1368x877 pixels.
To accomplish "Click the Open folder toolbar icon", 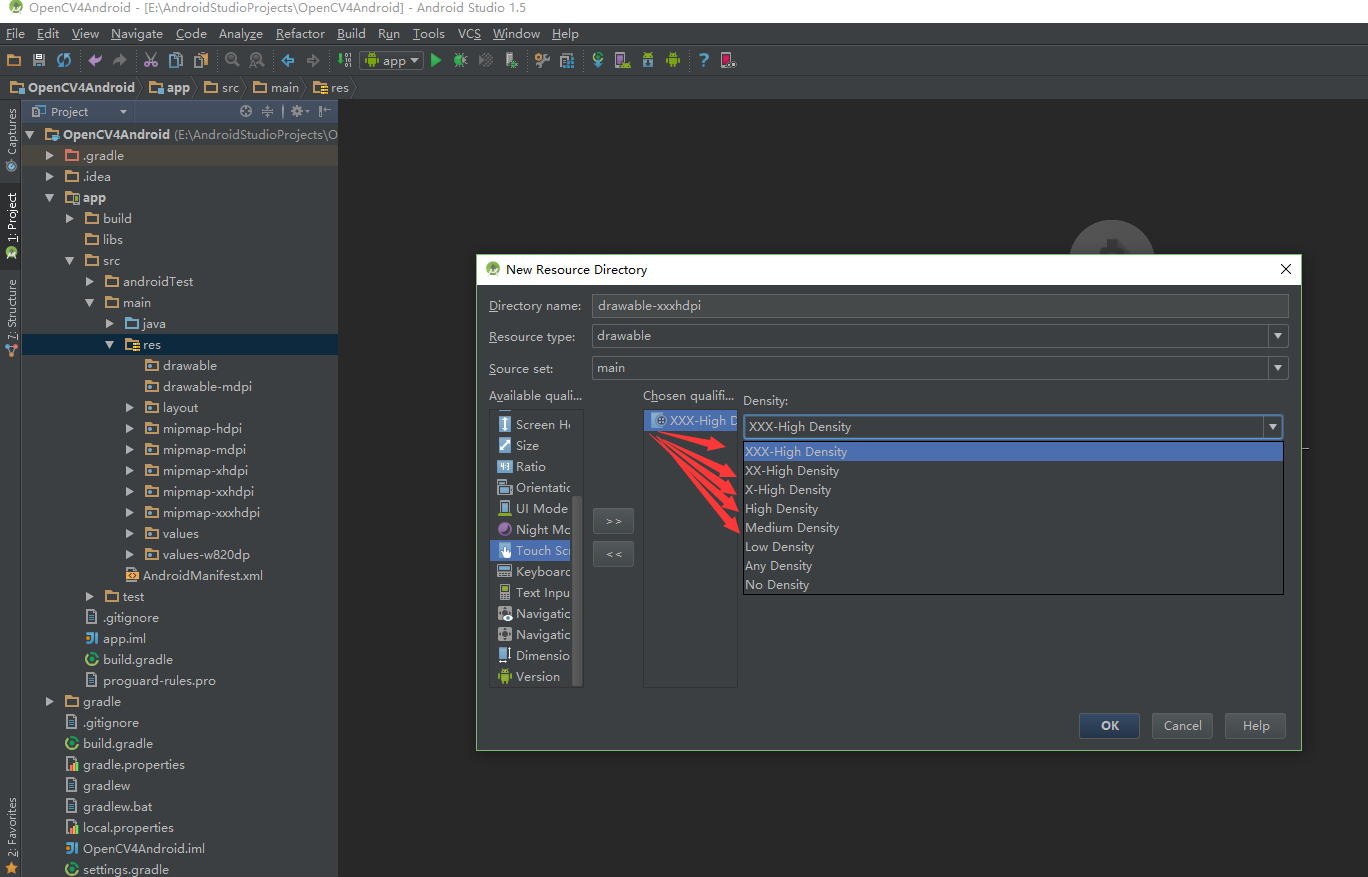I will 14,60.
